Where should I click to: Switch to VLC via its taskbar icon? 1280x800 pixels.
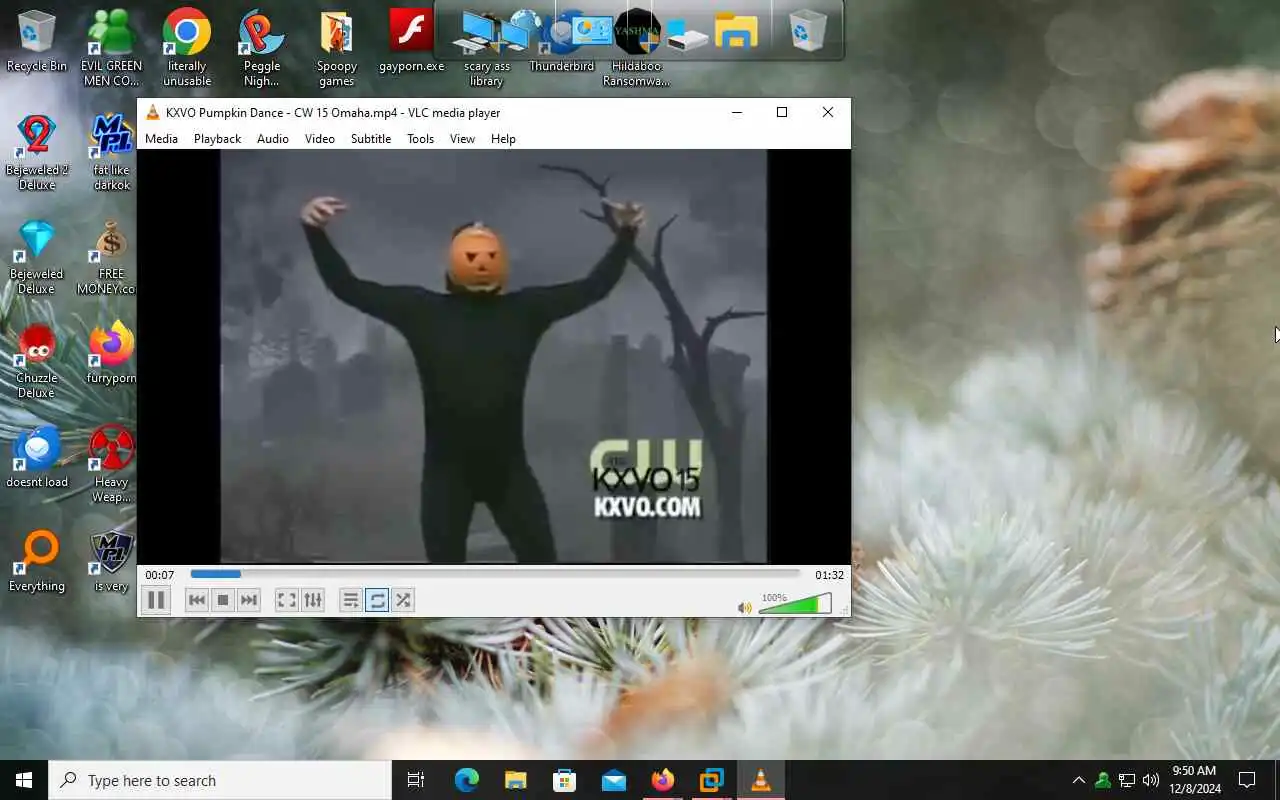761,780
